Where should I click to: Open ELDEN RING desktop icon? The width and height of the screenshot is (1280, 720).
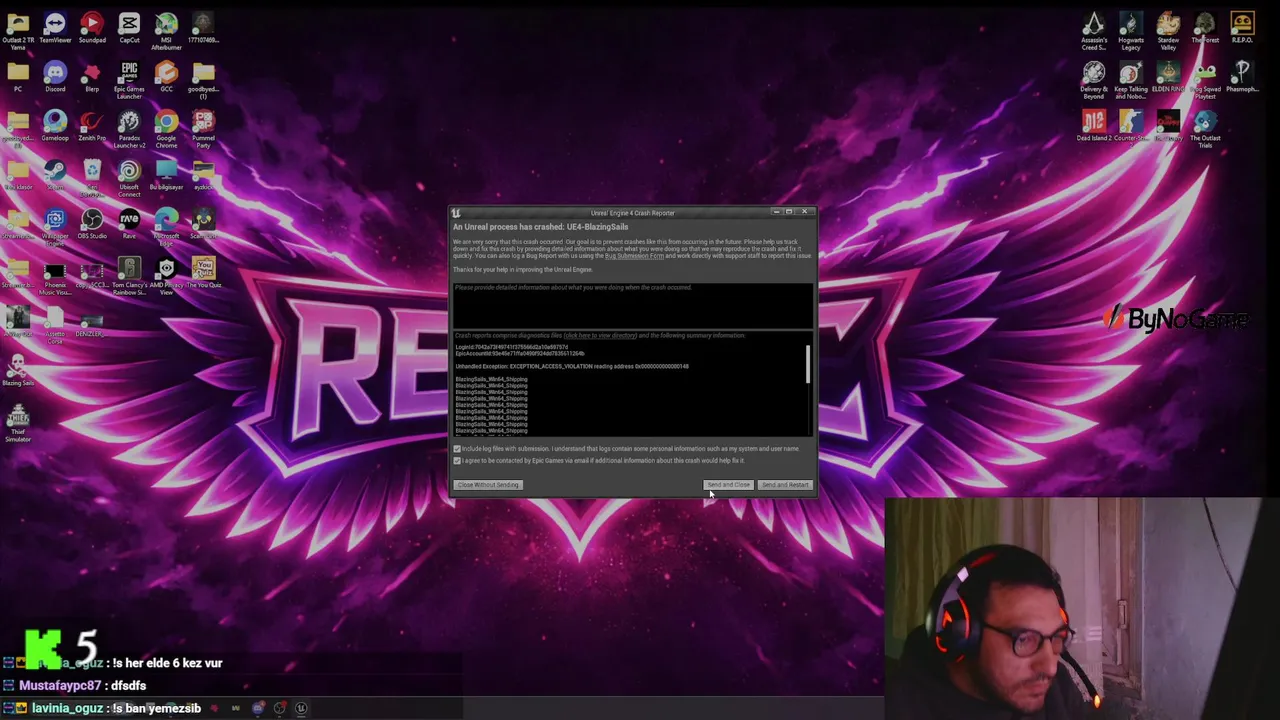pos(1168,77)
